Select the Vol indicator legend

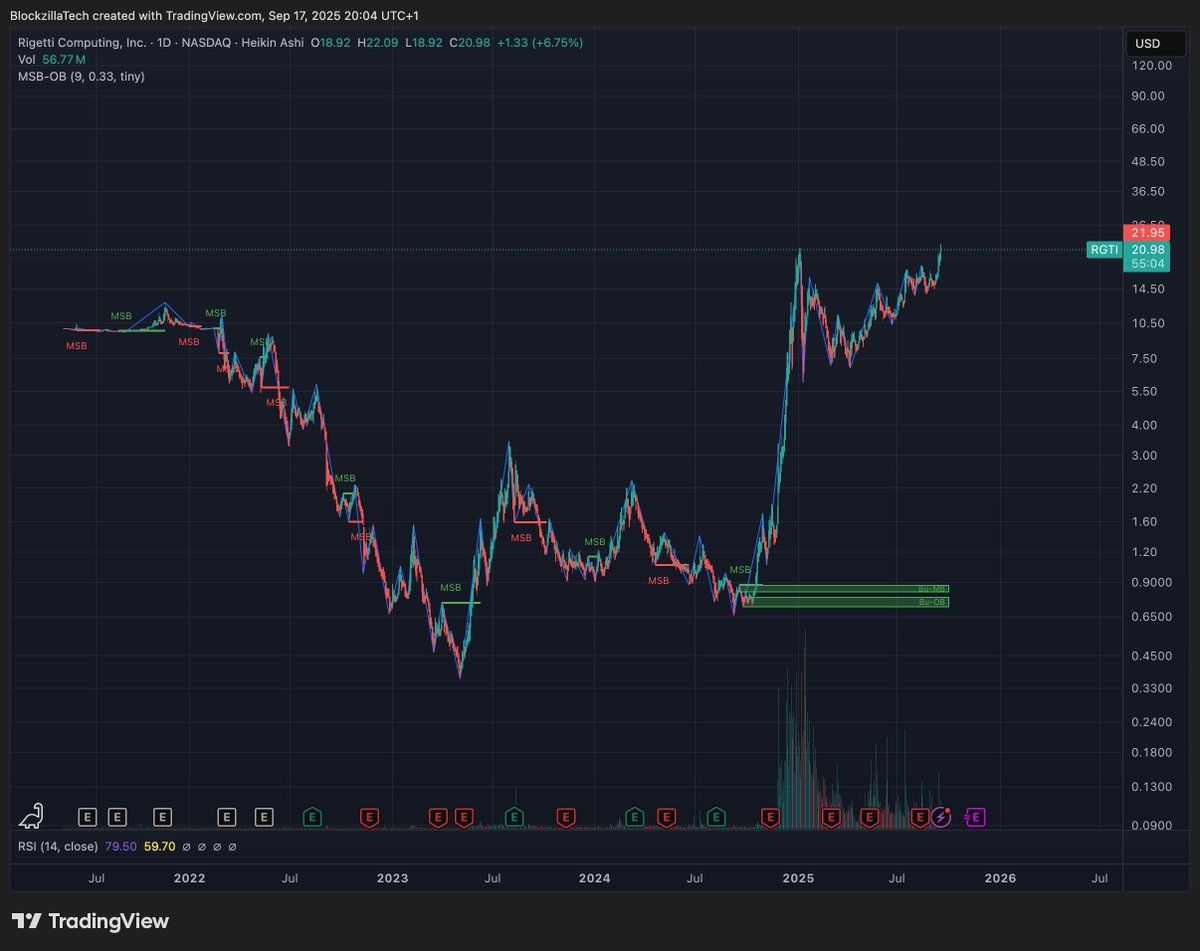coord(26,59)
